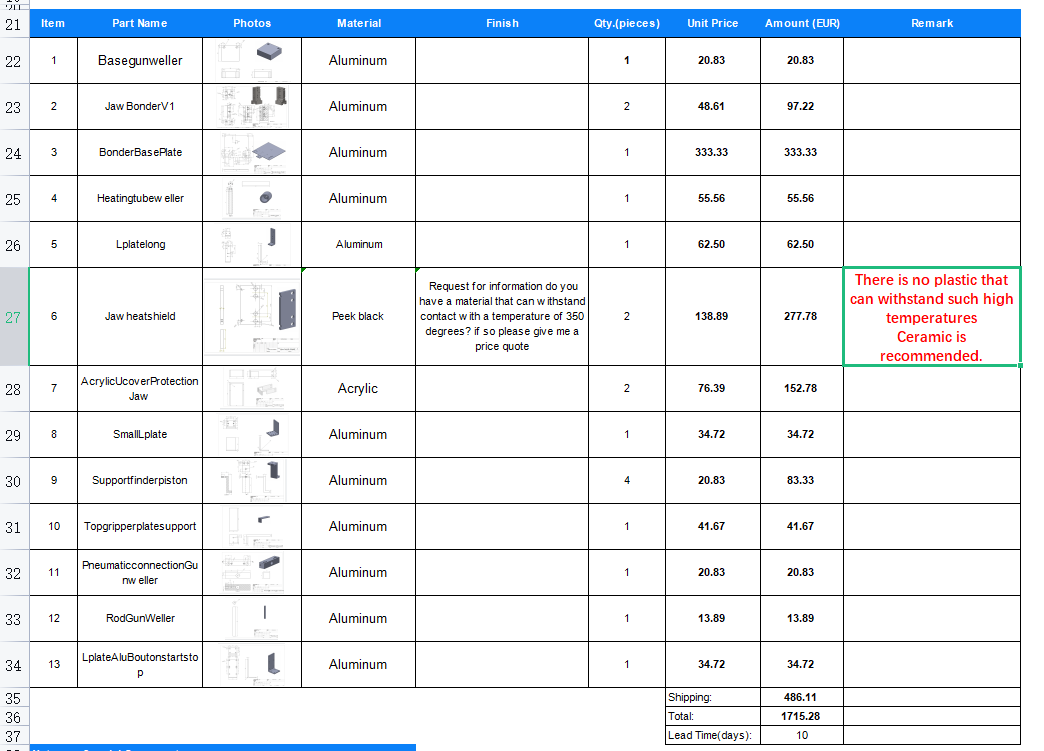Select the Supportfinderpiston part name cell
This screenshot has height=751, width=1044.
coord(140,481)
